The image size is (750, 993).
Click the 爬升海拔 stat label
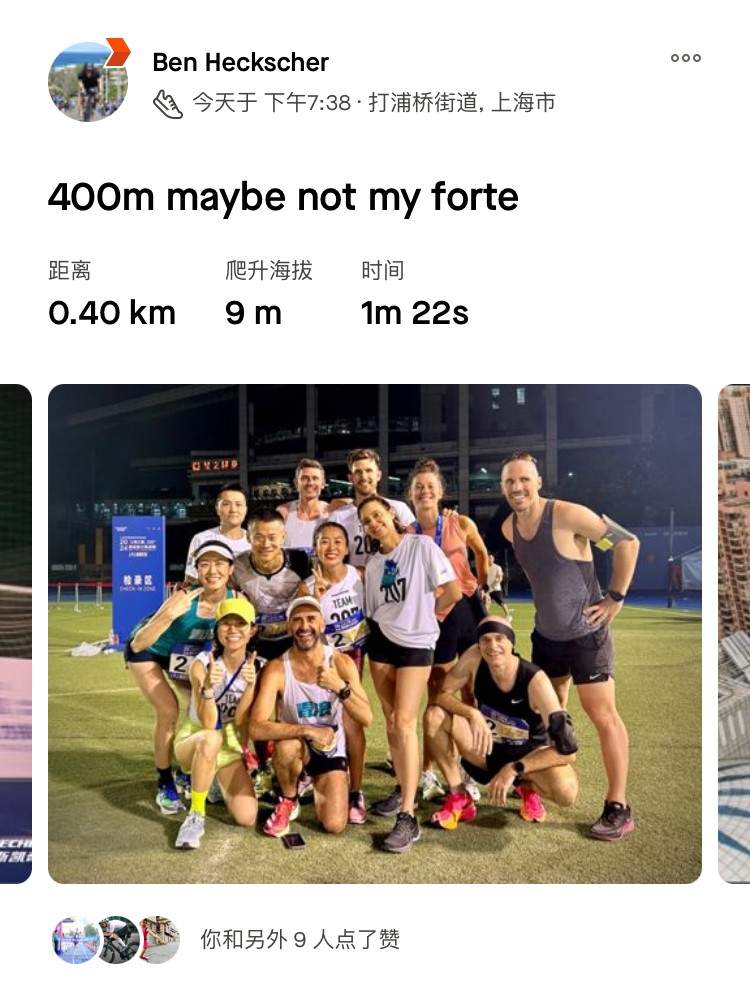[269, 270]
